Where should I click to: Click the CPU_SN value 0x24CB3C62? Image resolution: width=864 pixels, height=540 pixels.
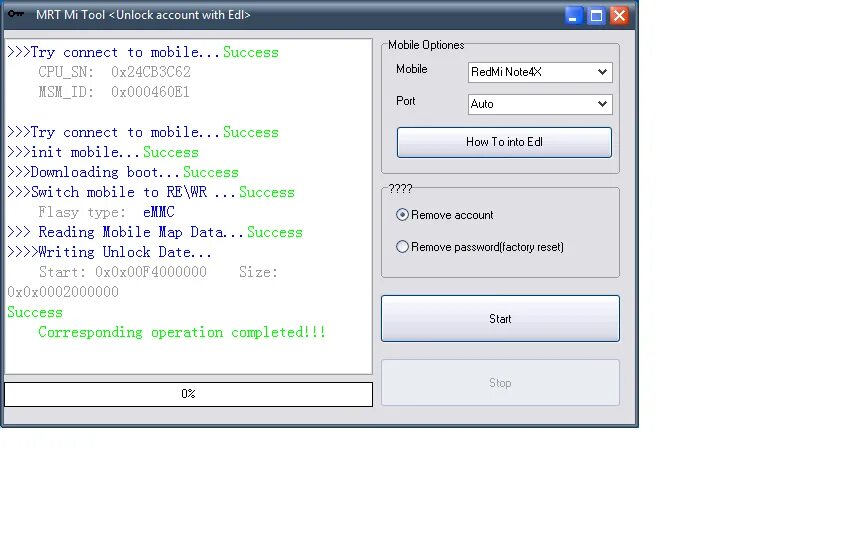pyautogui.click(x=150, y=72)
